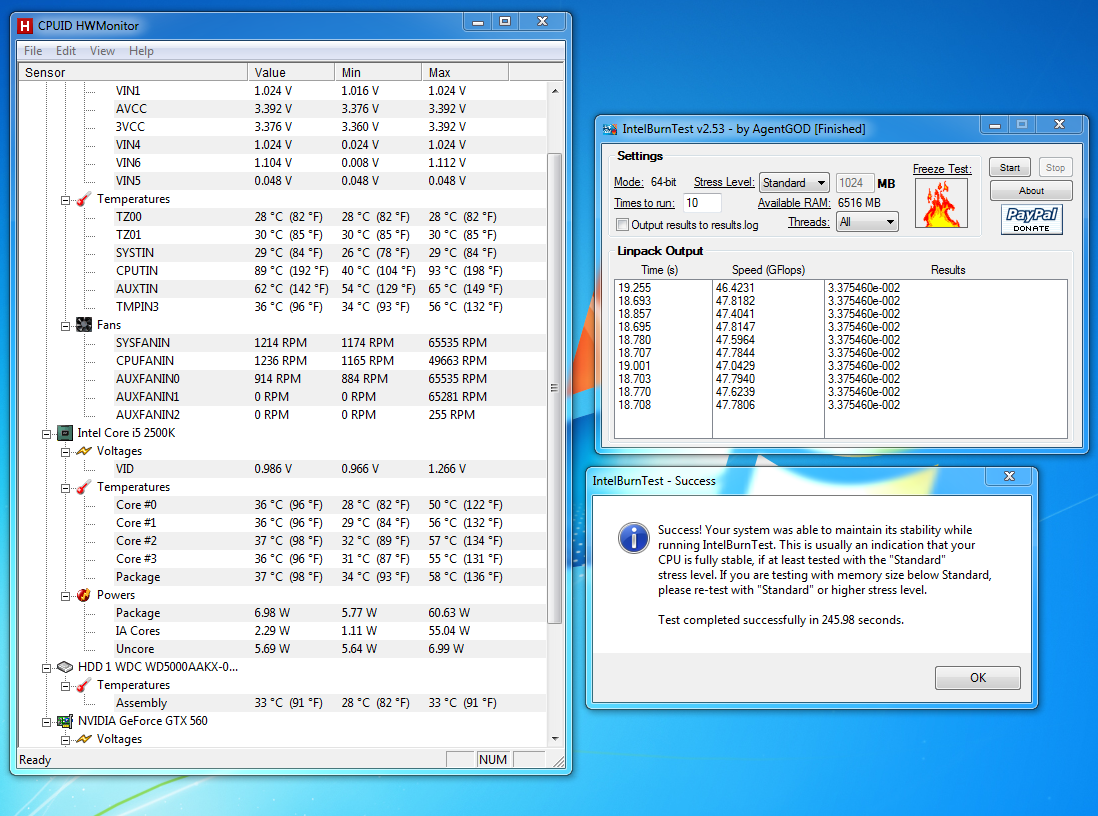The height and width of the screenshot is (816, 1098).
Task: Click the memory MB input field
Action: coord(854,184)
